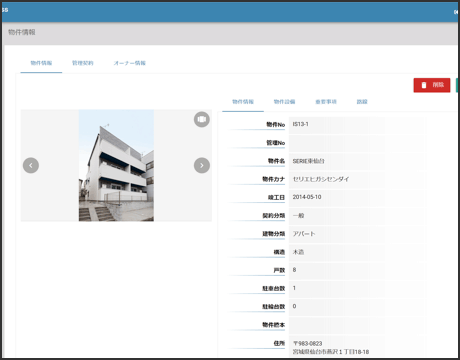Switch to the 管理契約 tab
Viewport: 460px width, 360px height.
83,63
